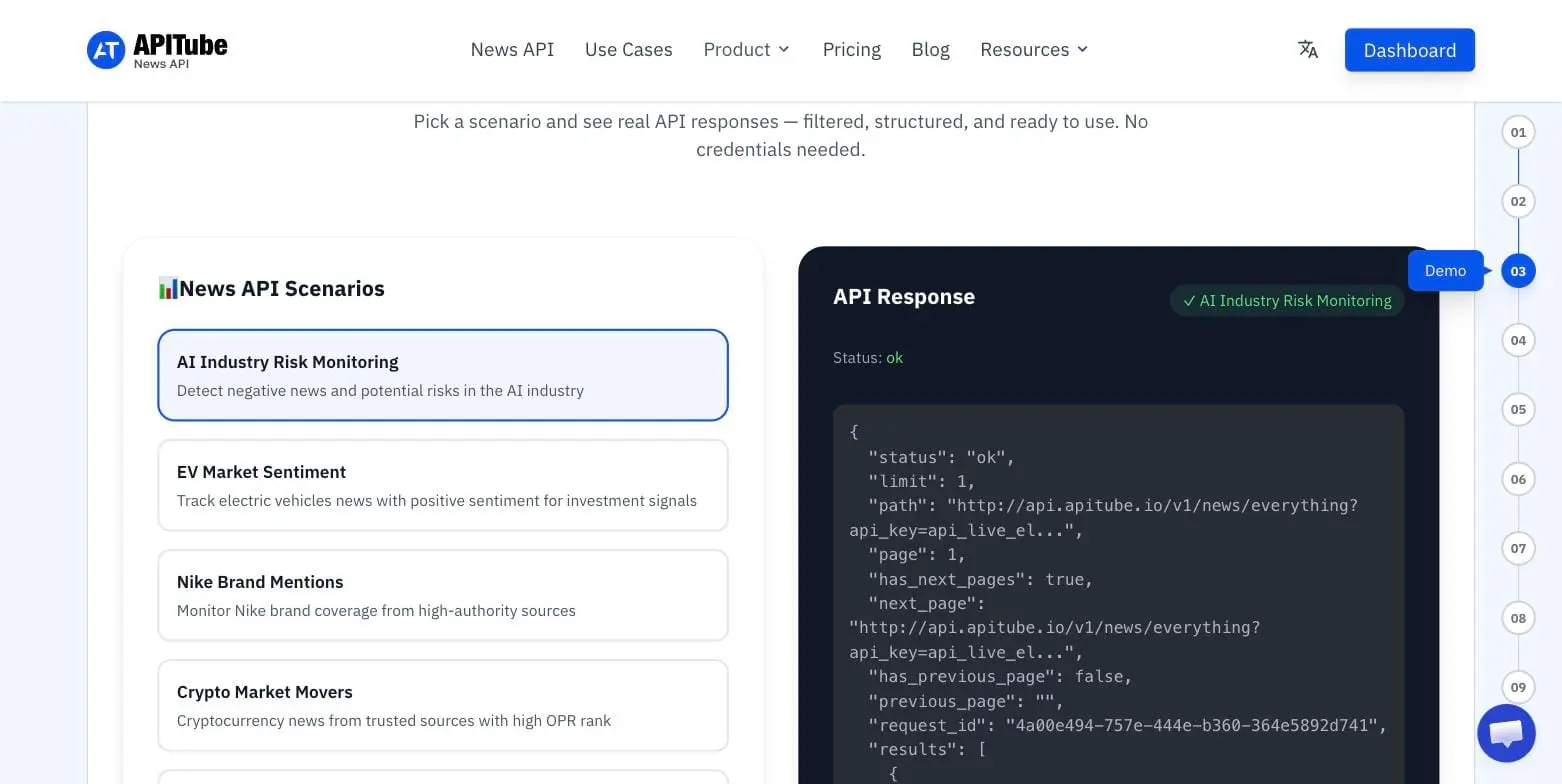Click the "News API Scenarios" heading
This screenshot has height=784, width=1562.
pos(282,289)
